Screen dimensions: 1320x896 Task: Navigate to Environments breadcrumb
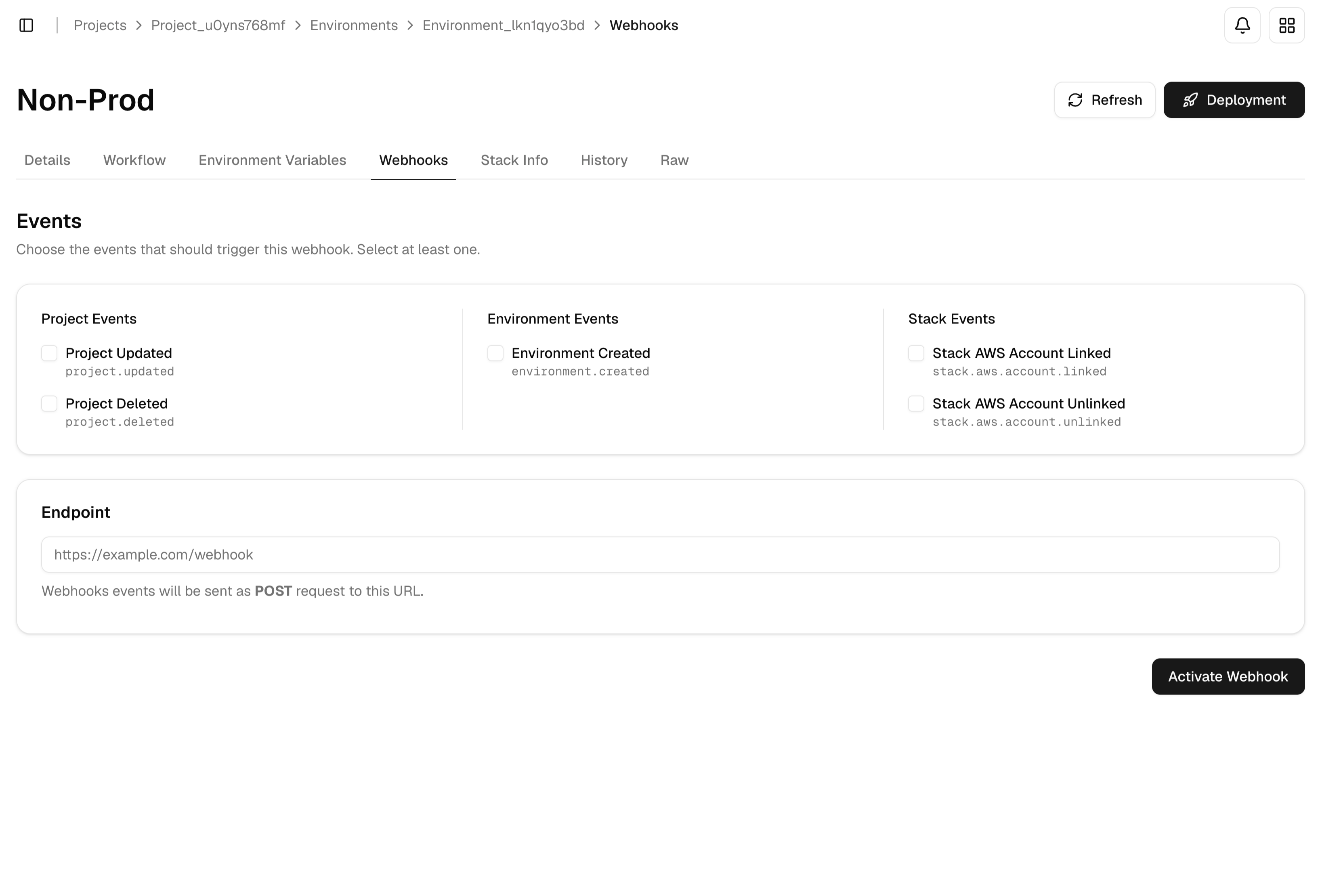(354, 25)
